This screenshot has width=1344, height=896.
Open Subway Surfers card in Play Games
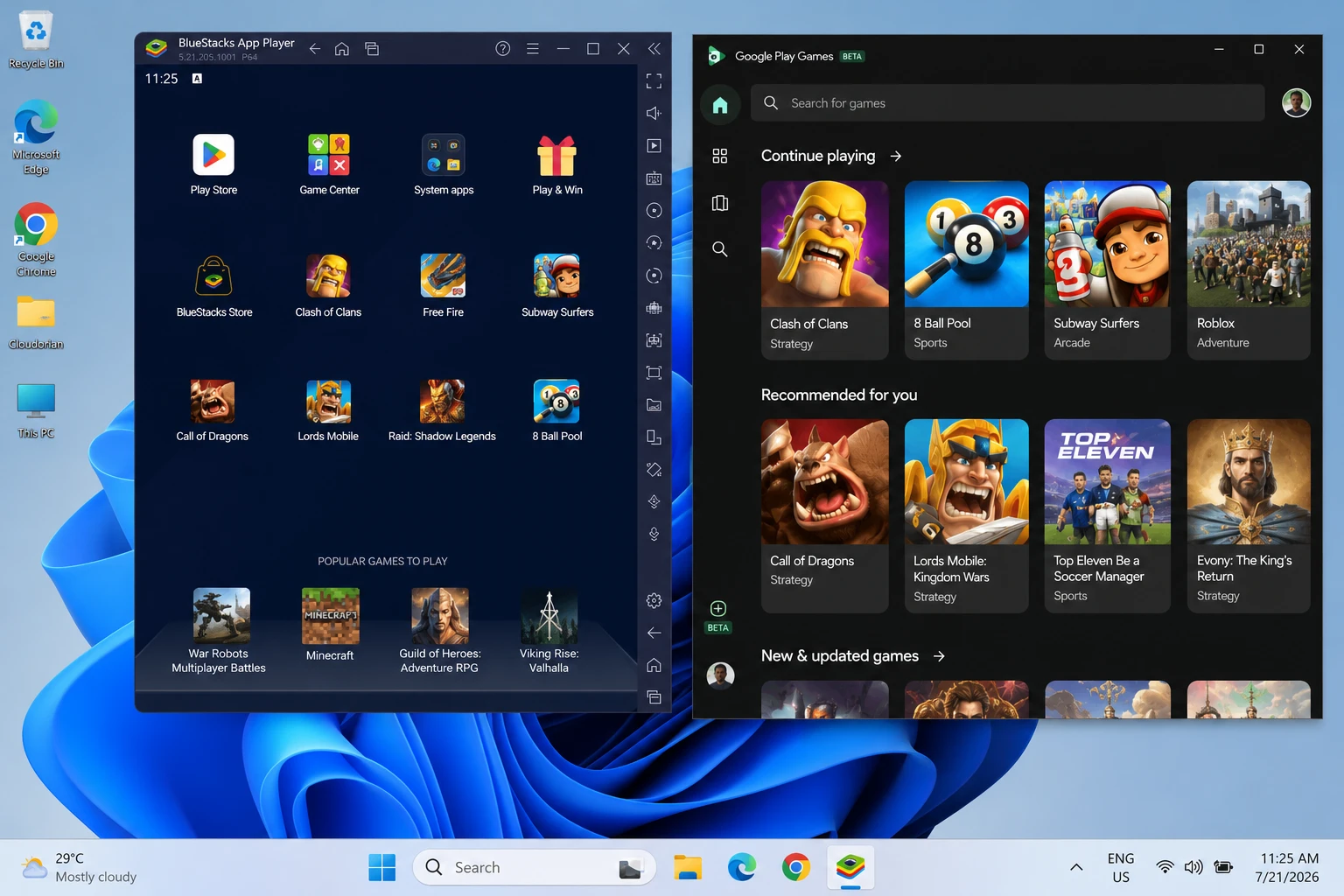(1108, 270)
